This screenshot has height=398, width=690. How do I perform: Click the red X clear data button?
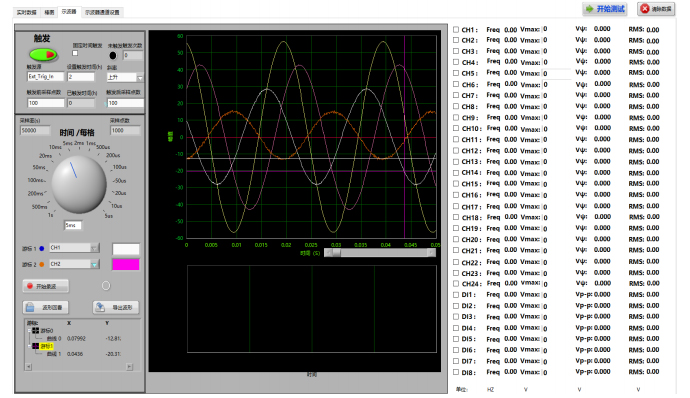[656, 9]
